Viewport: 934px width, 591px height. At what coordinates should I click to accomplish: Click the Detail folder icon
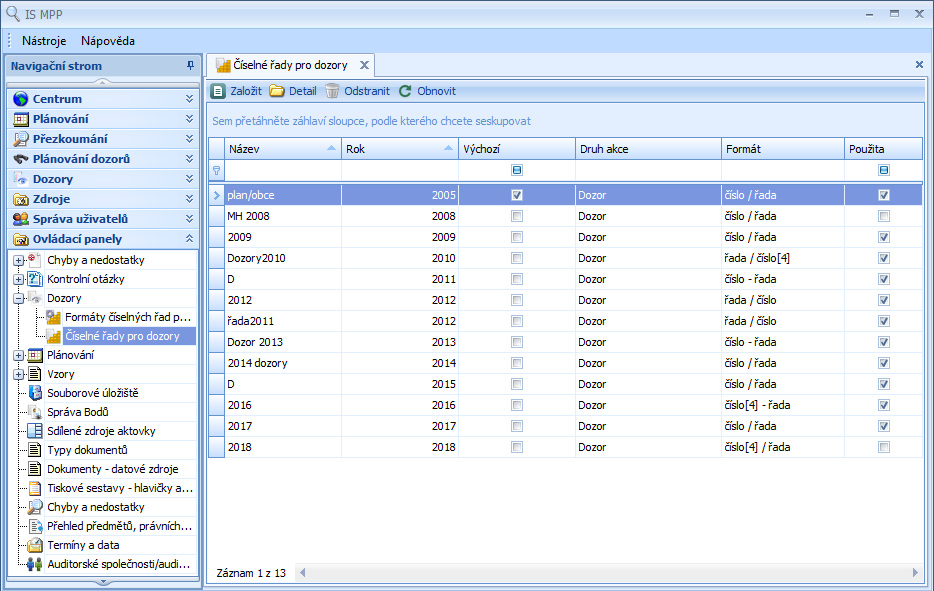(x=276, y=91)
